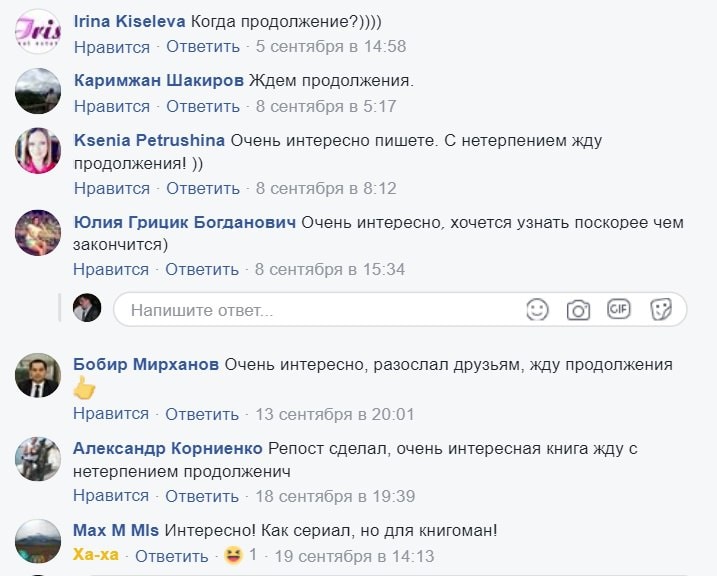The width and height of the screenshot is (717, 576).
Task: Click the laughing reaction emoji on Max's comment
Action: click(233, 555)
